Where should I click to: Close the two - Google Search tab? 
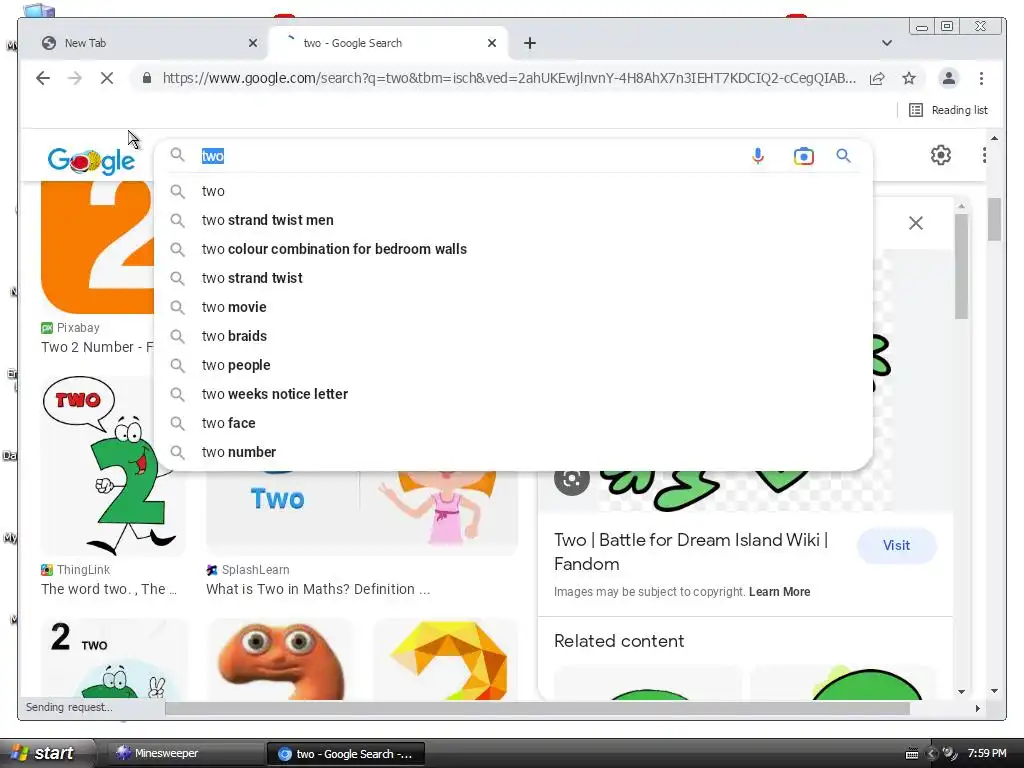[x=492, y=43]
